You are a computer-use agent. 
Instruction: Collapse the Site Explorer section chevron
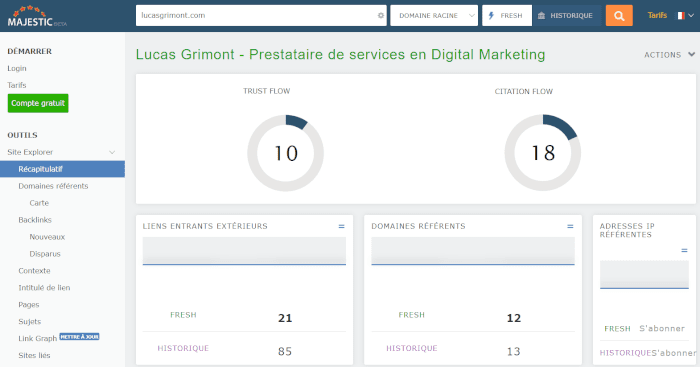[112, 152]
